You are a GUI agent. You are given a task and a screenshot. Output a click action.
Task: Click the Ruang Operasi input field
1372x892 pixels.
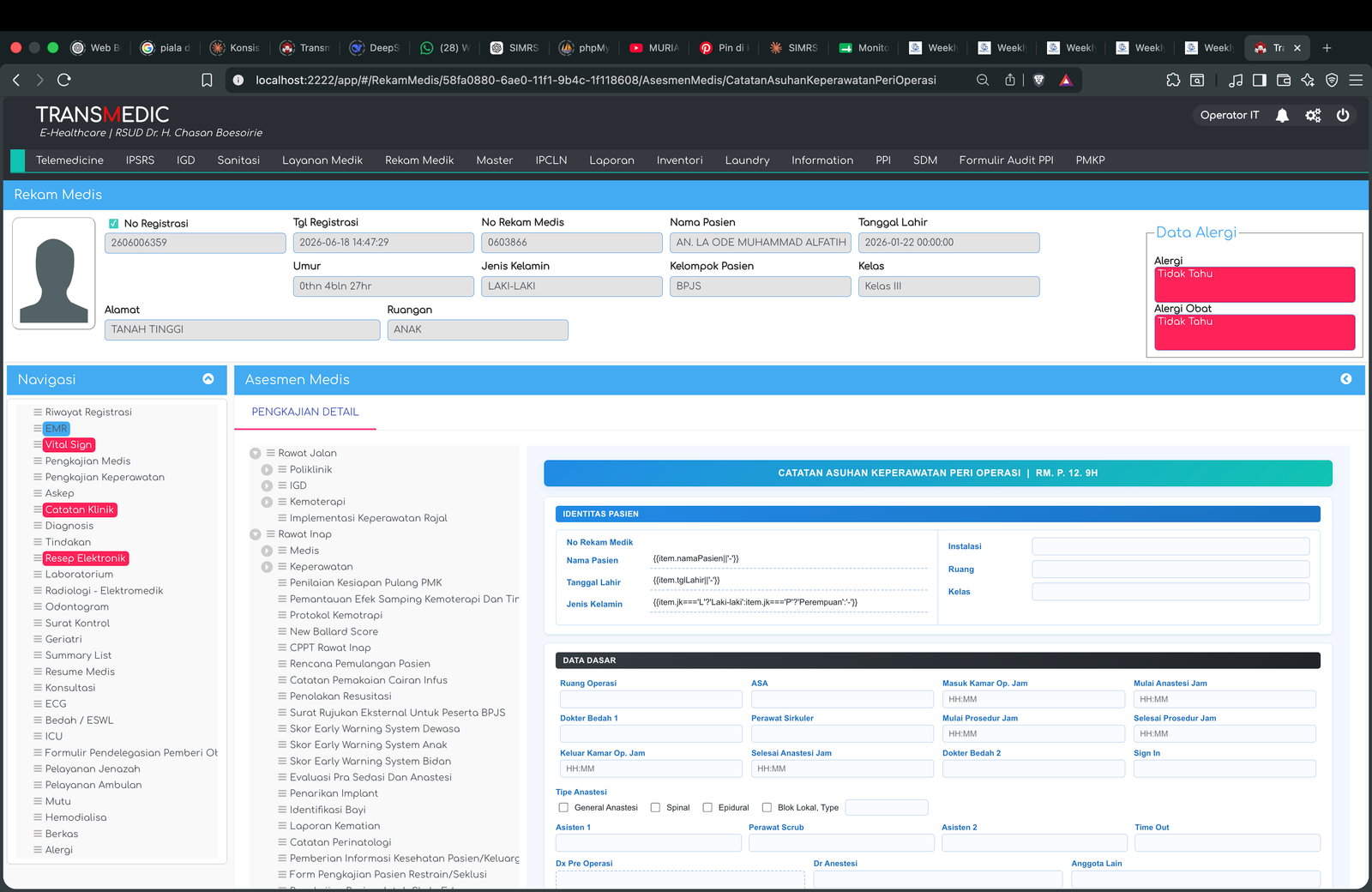651,699
